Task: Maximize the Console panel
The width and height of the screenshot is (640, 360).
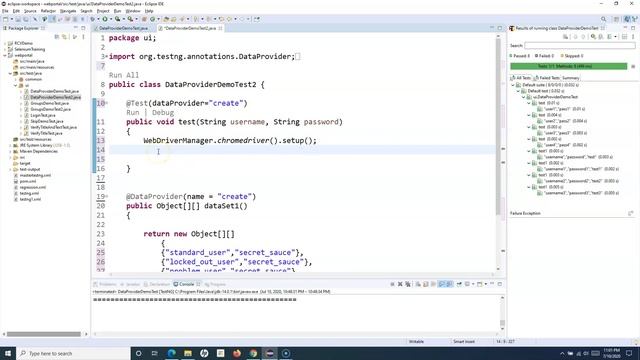Action: [500, 284]
